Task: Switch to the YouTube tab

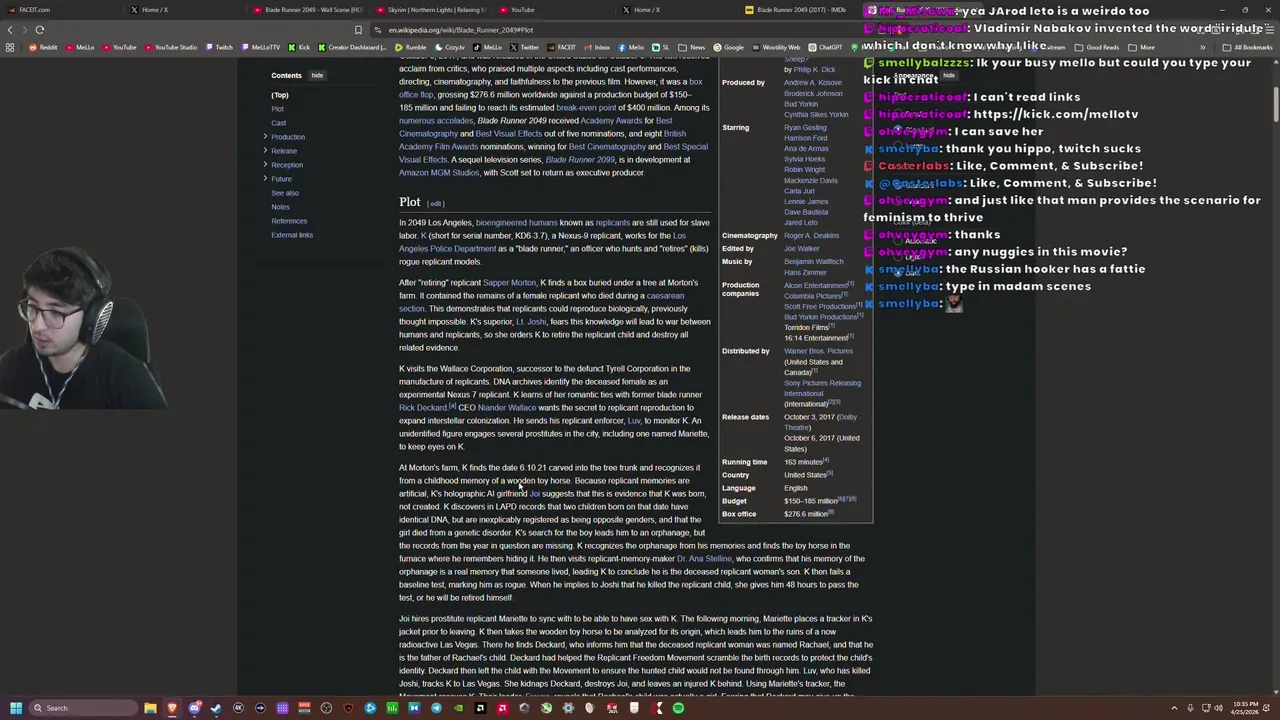Action: click(553, 10)
